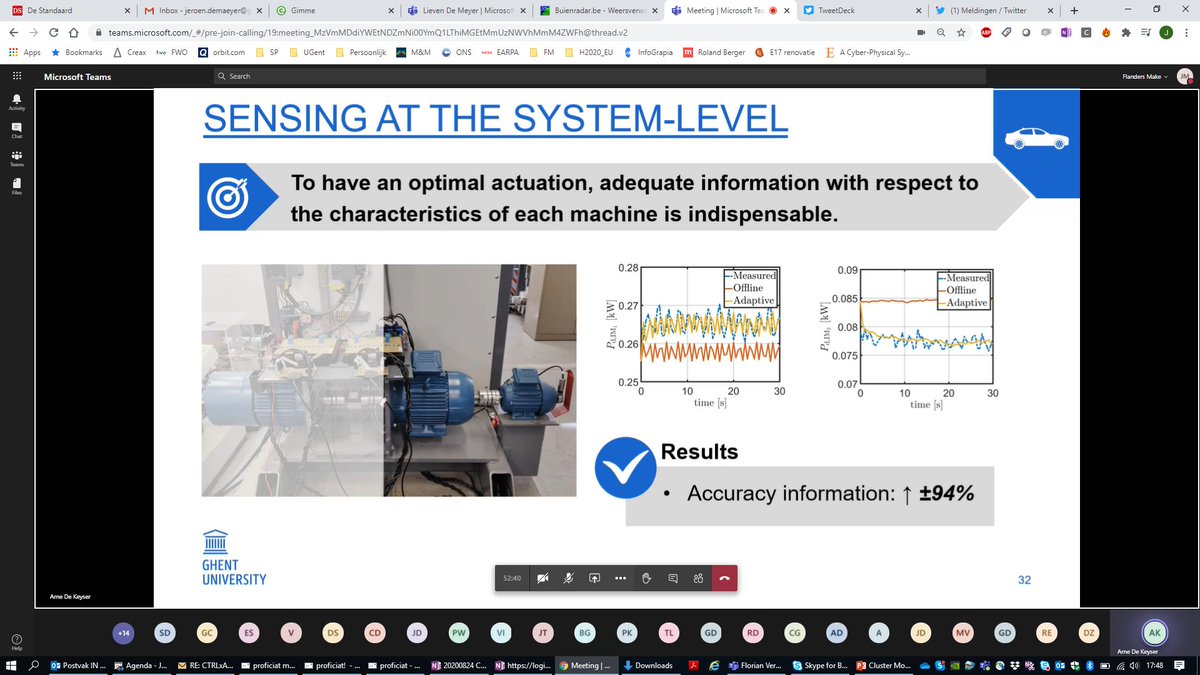
Task: Open the Teams Activity feed
Action: (x=15, y=100)
